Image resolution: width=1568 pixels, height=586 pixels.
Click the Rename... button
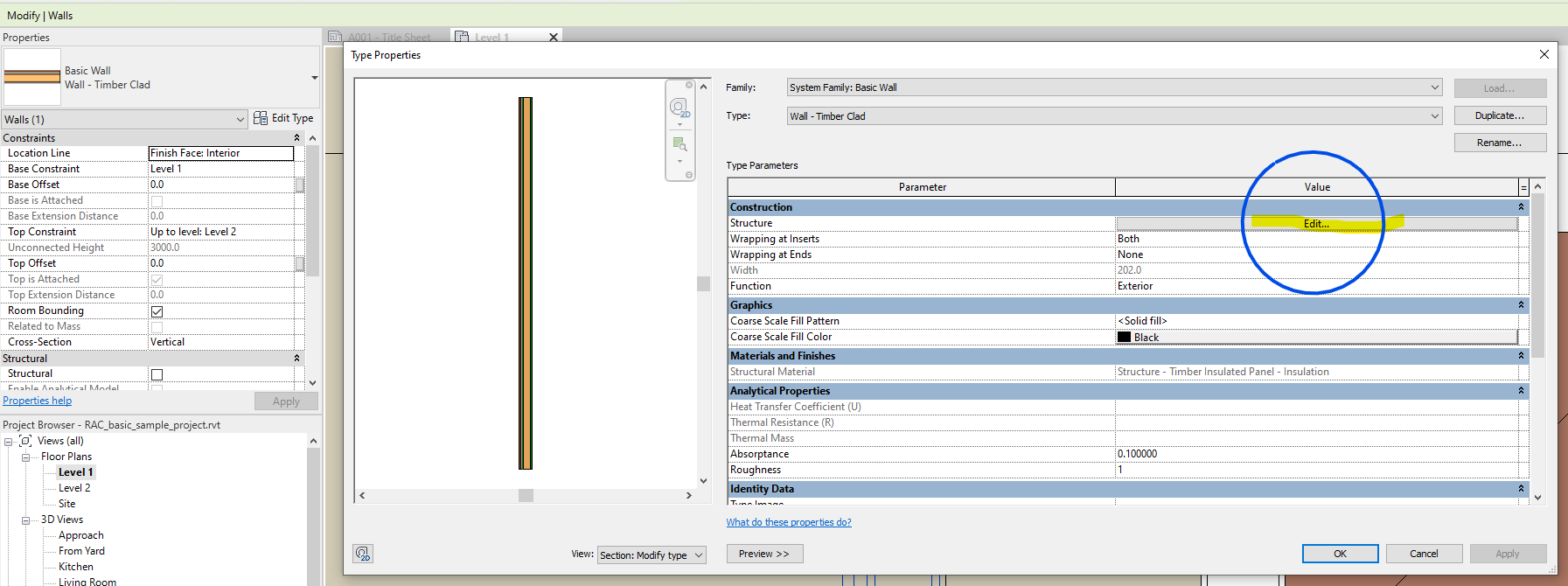point(1500,143)
